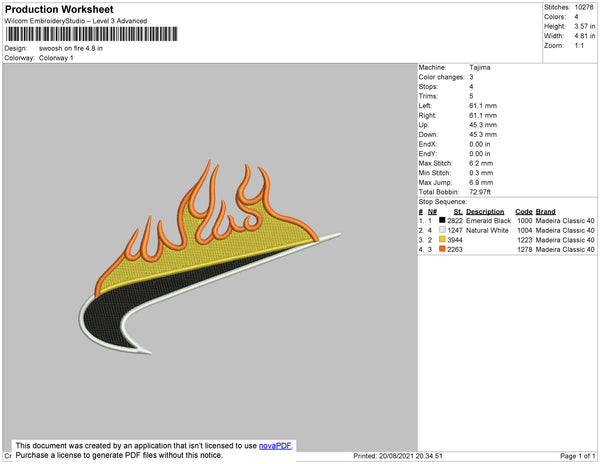Open the novaPDF hyperlink
Viewport: 600px width, 464px height.
(275, 446)
